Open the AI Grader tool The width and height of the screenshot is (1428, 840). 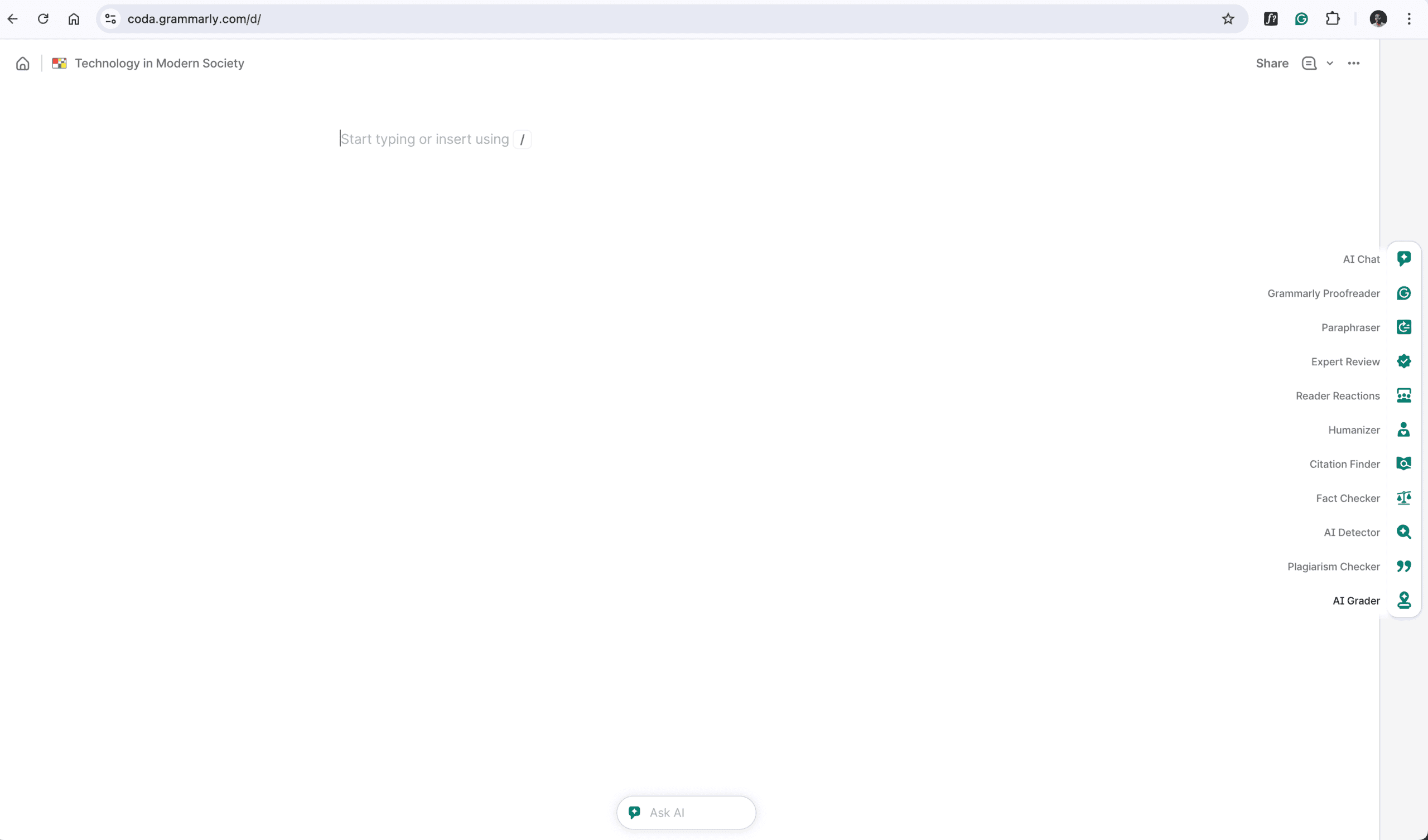[1405, 600]
